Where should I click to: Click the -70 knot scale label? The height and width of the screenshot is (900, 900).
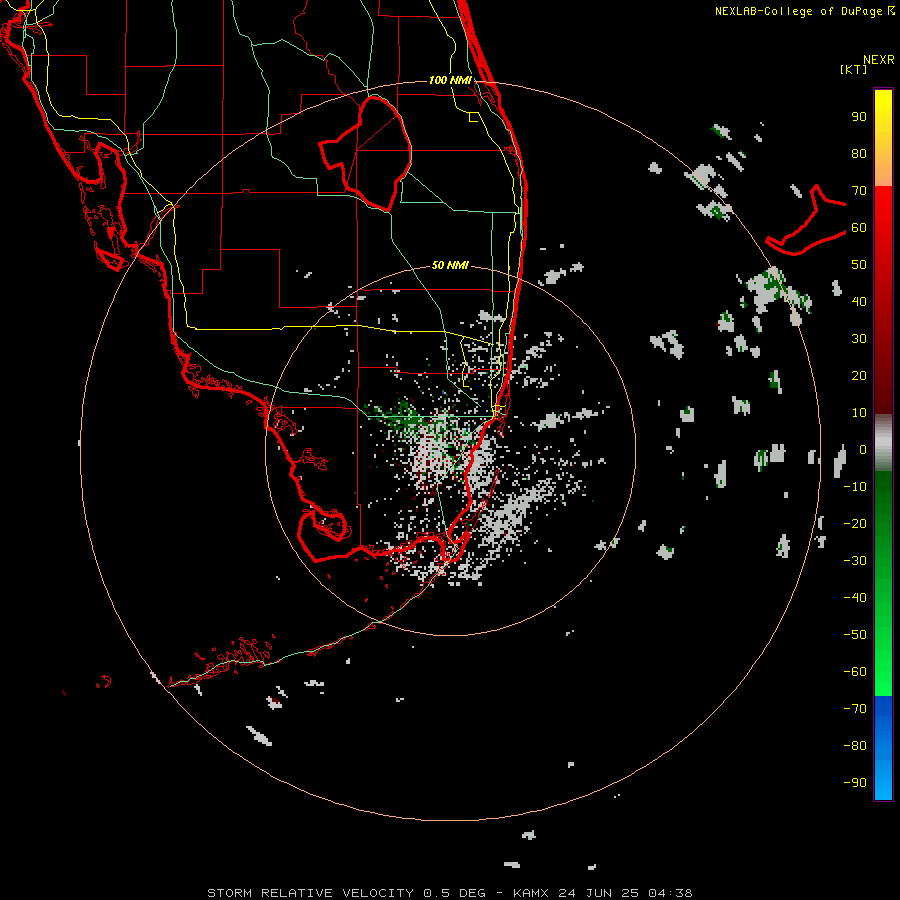coord(855,709)
